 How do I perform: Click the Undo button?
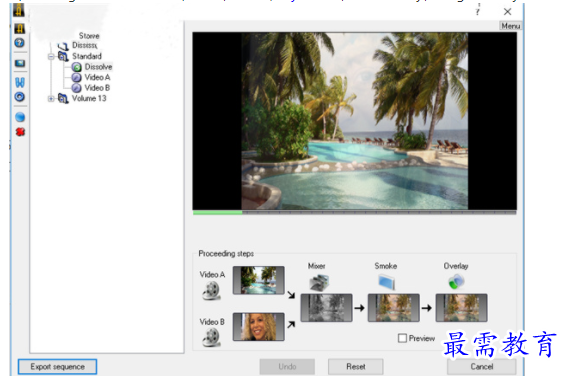click(x=287, y=367)
